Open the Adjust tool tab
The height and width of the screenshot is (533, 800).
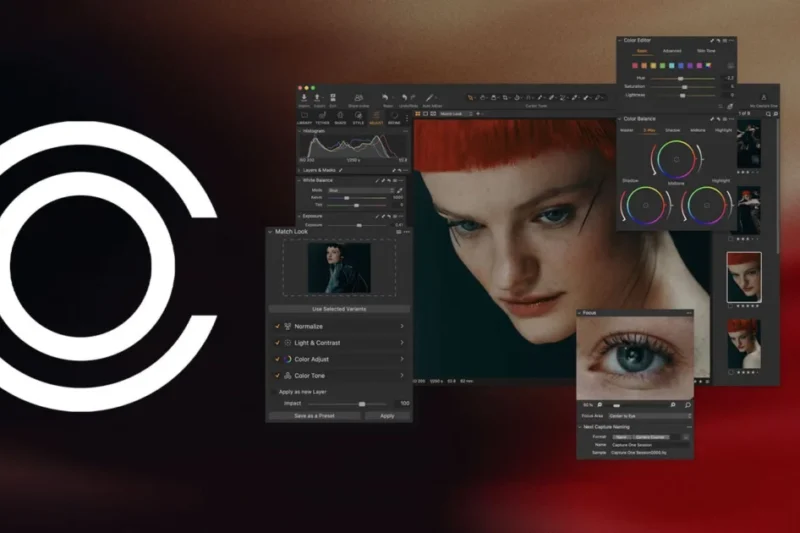pyautogui.click(x=376, y=117)
